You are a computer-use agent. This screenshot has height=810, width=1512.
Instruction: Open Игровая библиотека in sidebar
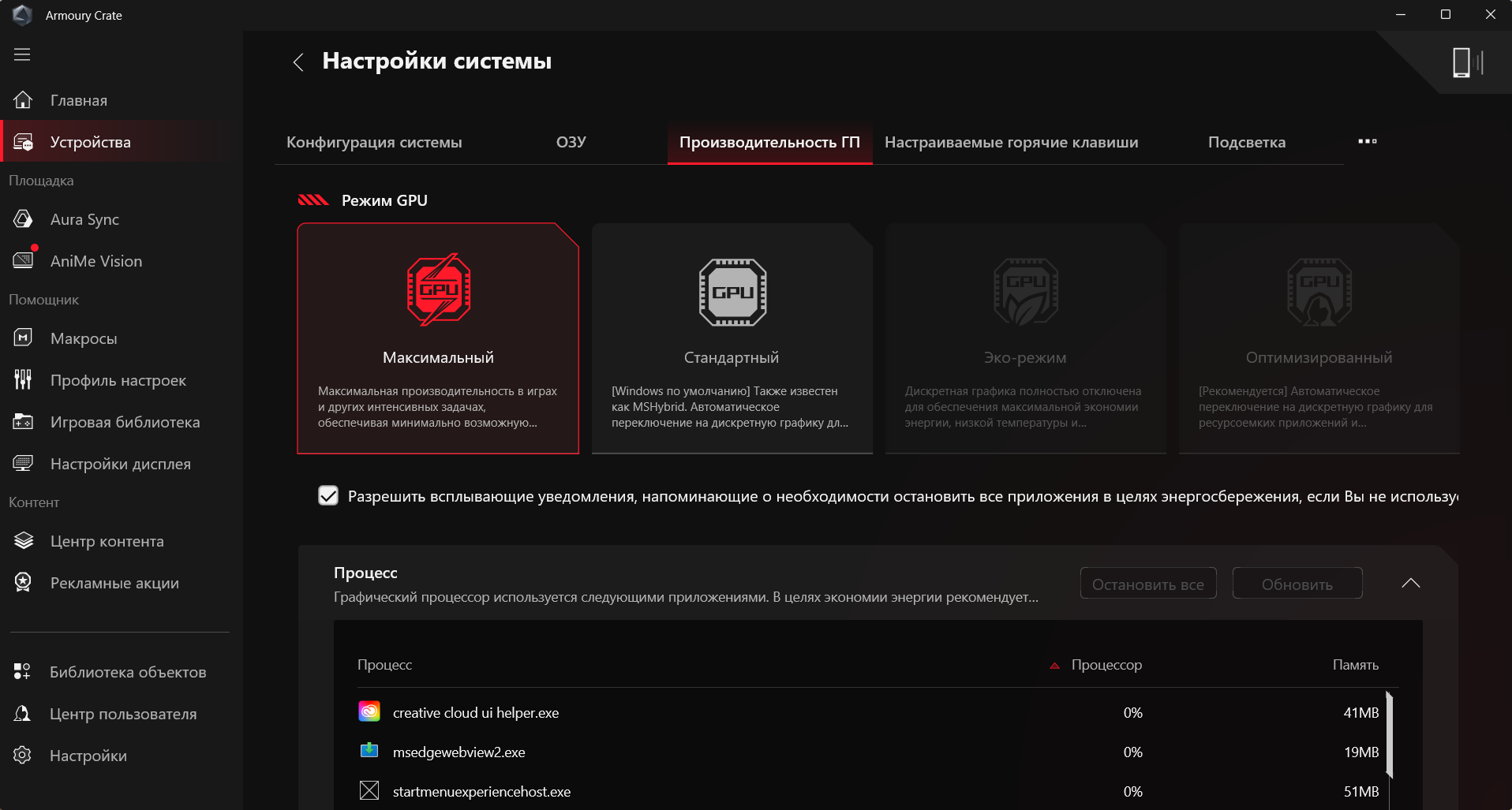125,422
